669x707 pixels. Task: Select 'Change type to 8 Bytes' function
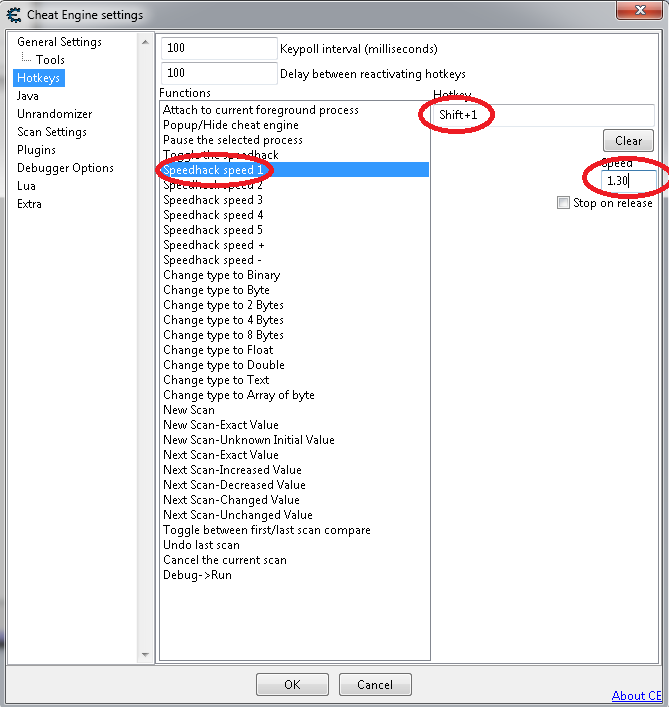(x=295, y=335)
